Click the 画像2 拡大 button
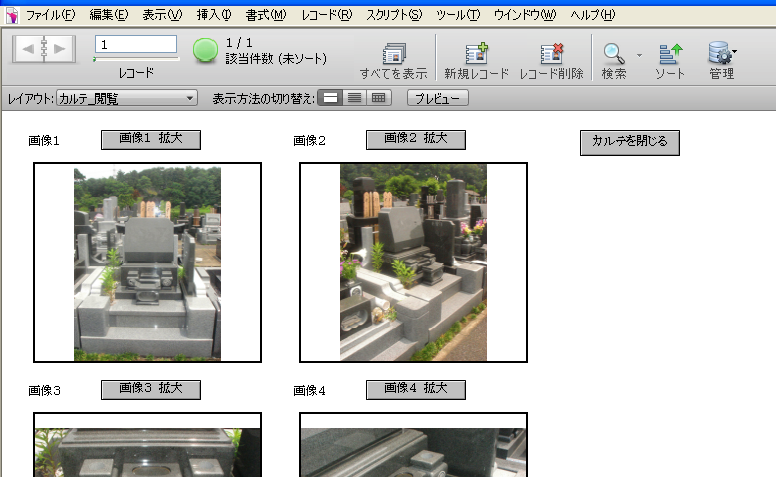 (415, 139)
